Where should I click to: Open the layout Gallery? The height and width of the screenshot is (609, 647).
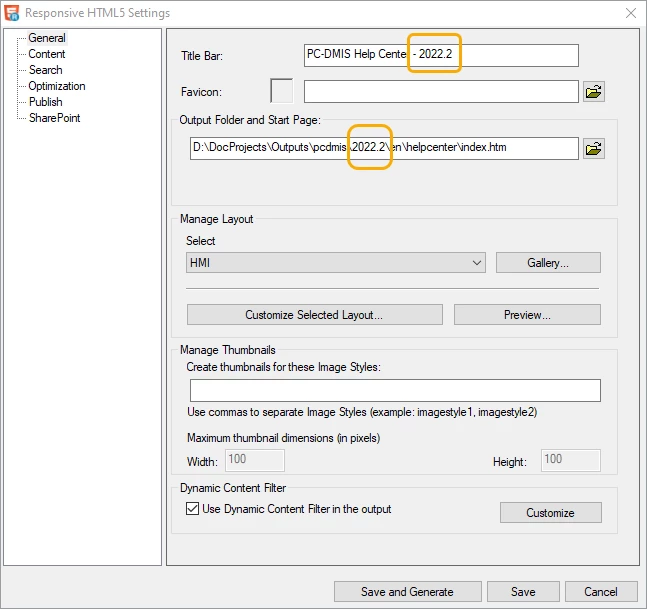point(548,263)
